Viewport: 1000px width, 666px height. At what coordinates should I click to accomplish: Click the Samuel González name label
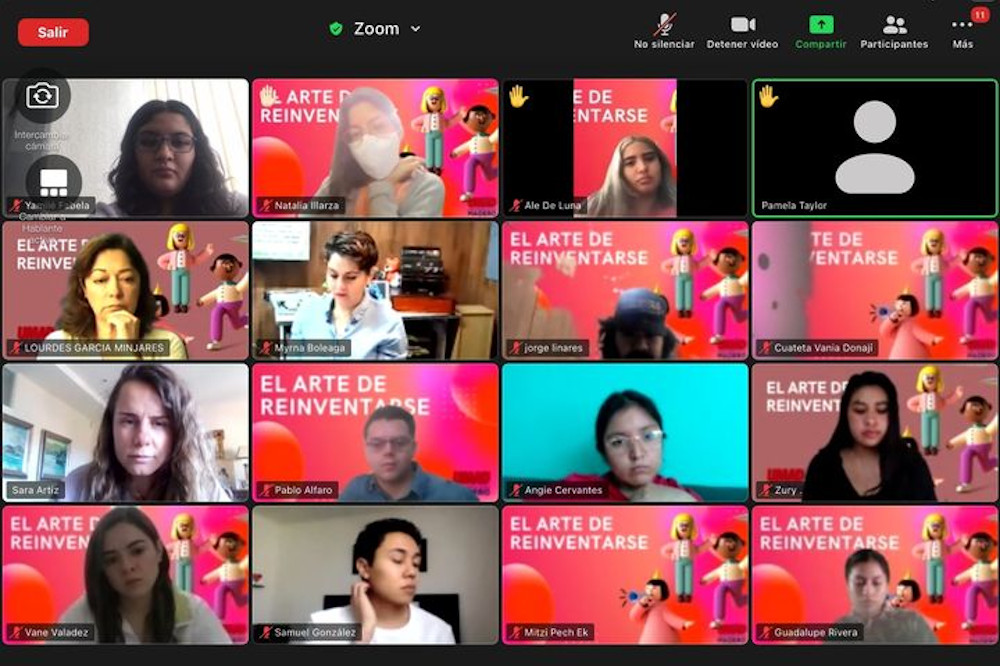(315, 632)
